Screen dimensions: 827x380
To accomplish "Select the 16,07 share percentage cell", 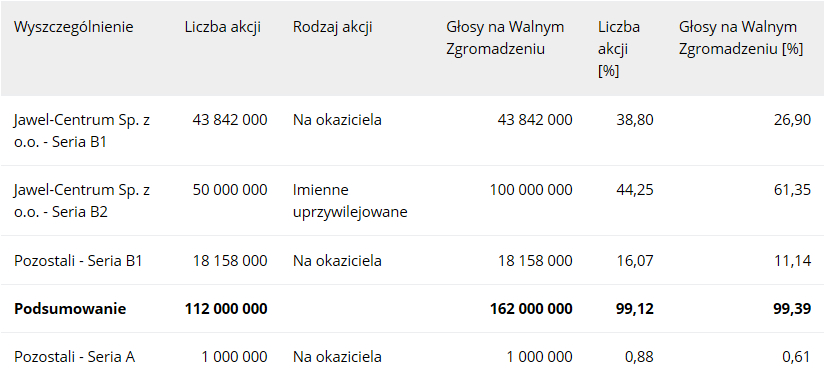I will [635, 261].
